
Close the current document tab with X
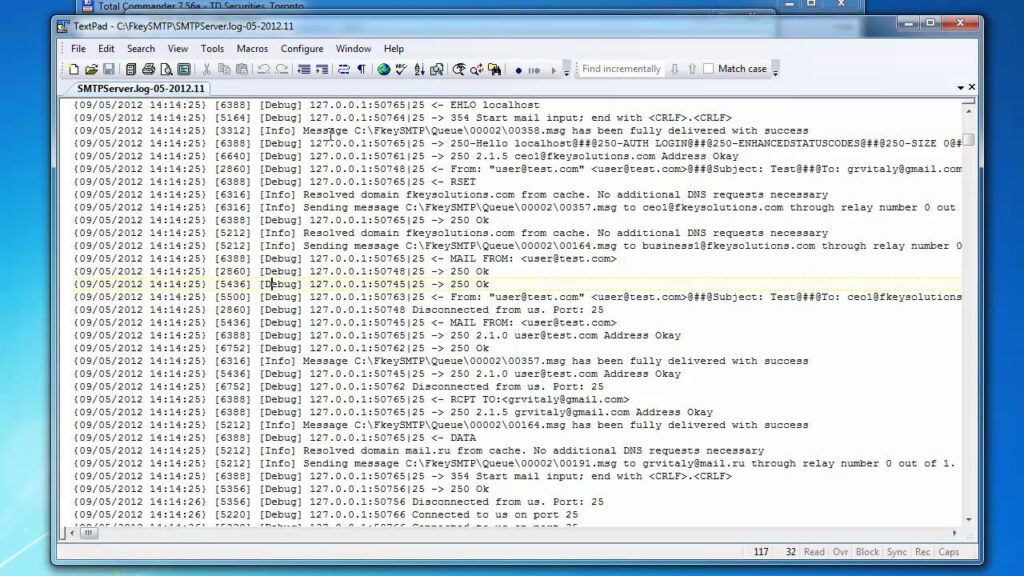(972, 87)
